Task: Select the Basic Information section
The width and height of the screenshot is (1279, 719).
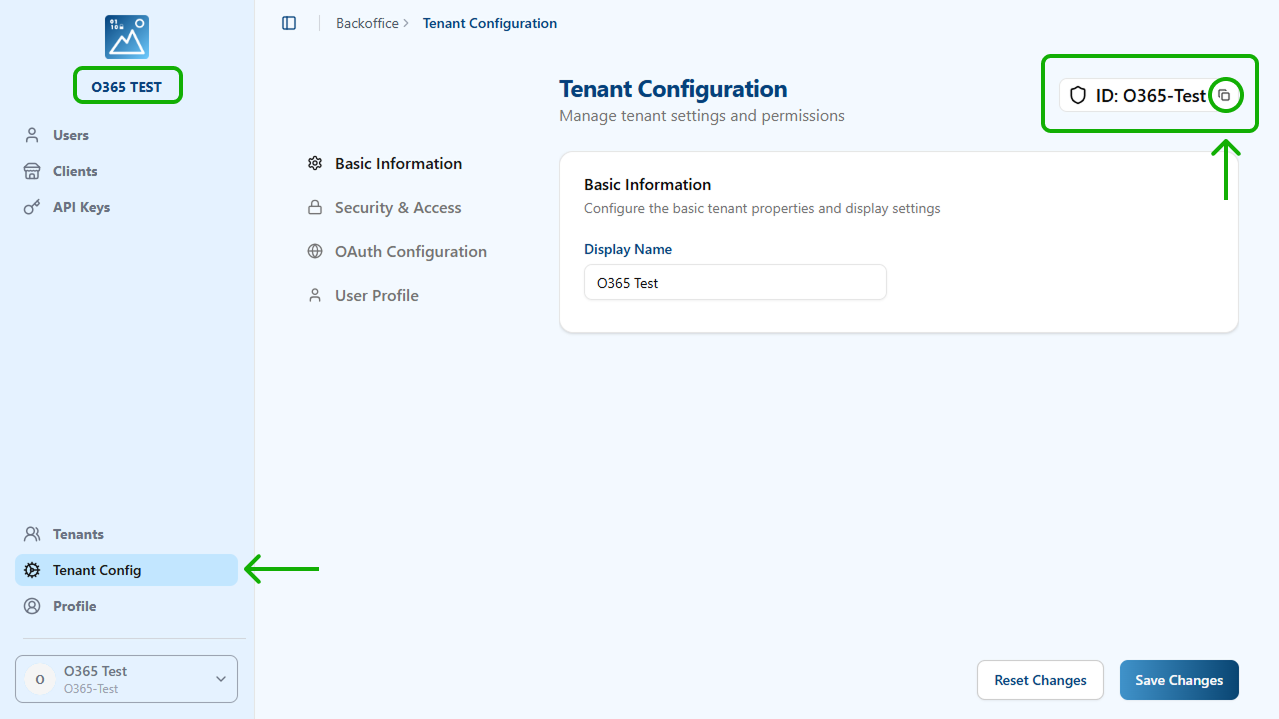Action: pyautogui.click(x=398, y=164)
